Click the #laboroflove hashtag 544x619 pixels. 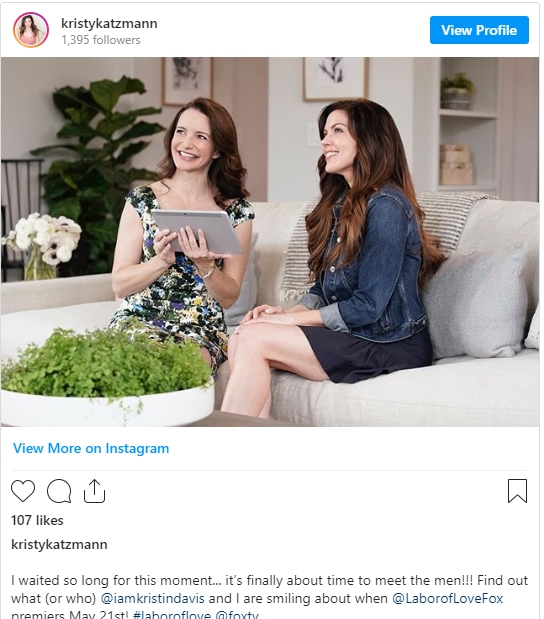(172, 615)
